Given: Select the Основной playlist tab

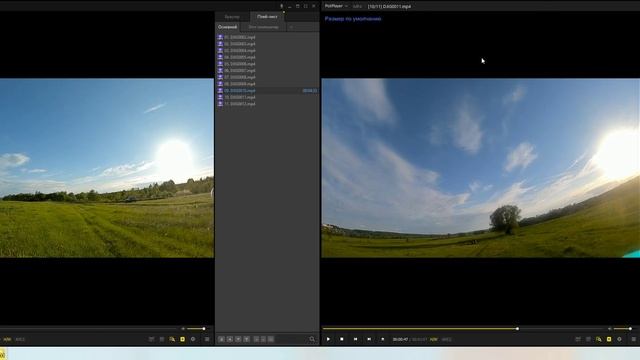Looking at the screenshot, I should (227, 27).
